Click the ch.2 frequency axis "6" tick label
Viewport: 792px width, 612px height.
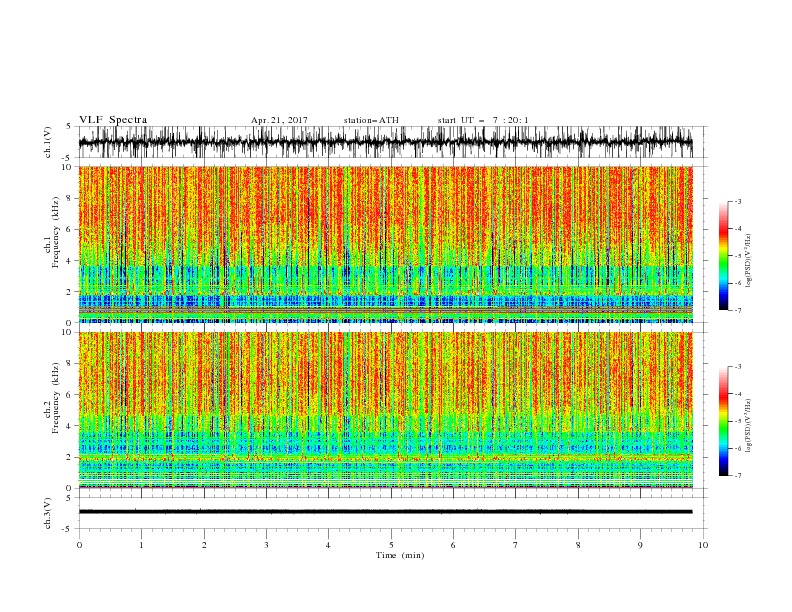click(x=69, y=394)
